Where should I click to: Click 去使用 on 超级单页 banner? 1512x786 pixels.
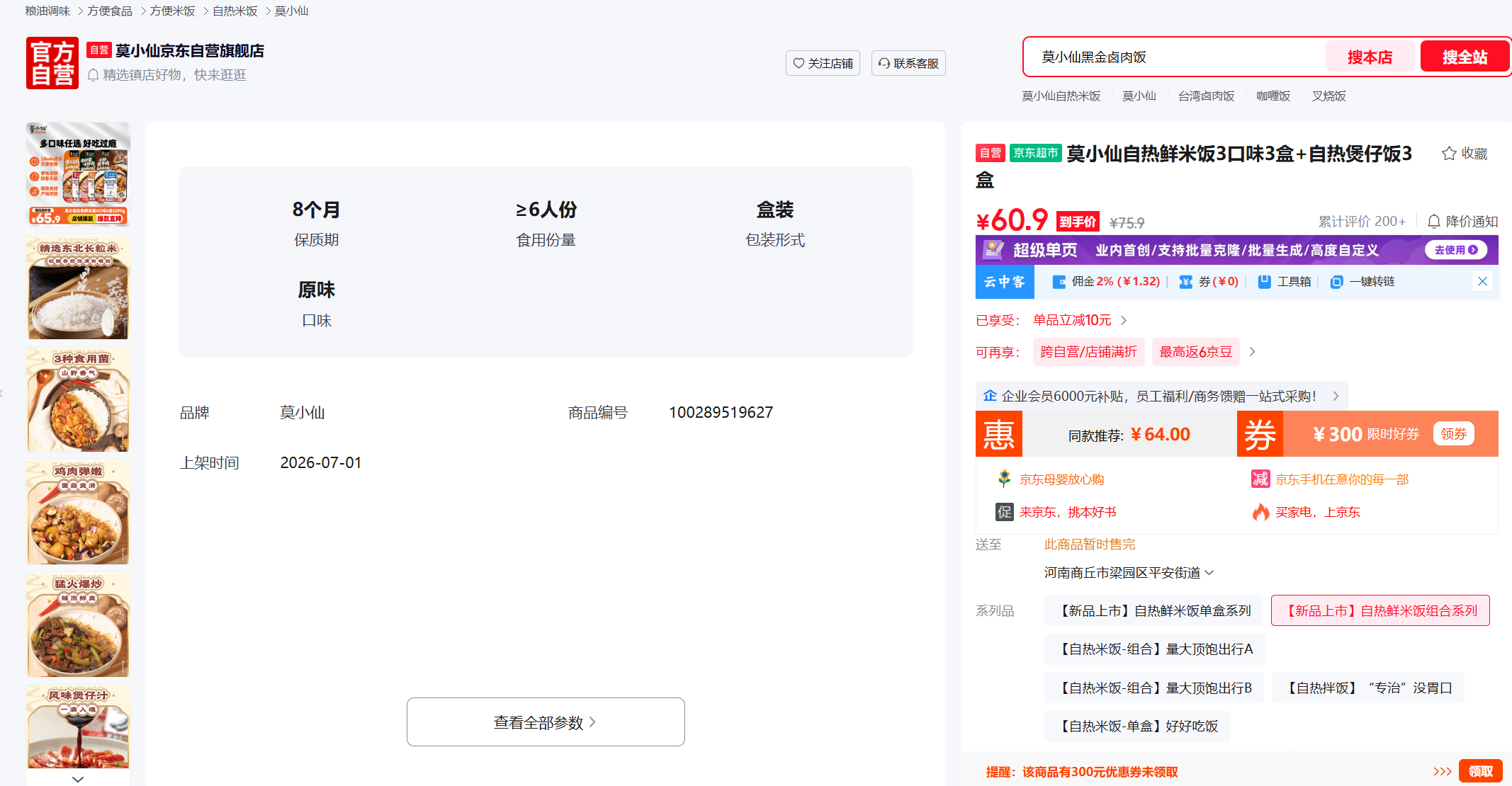(x=1456, y=250)
